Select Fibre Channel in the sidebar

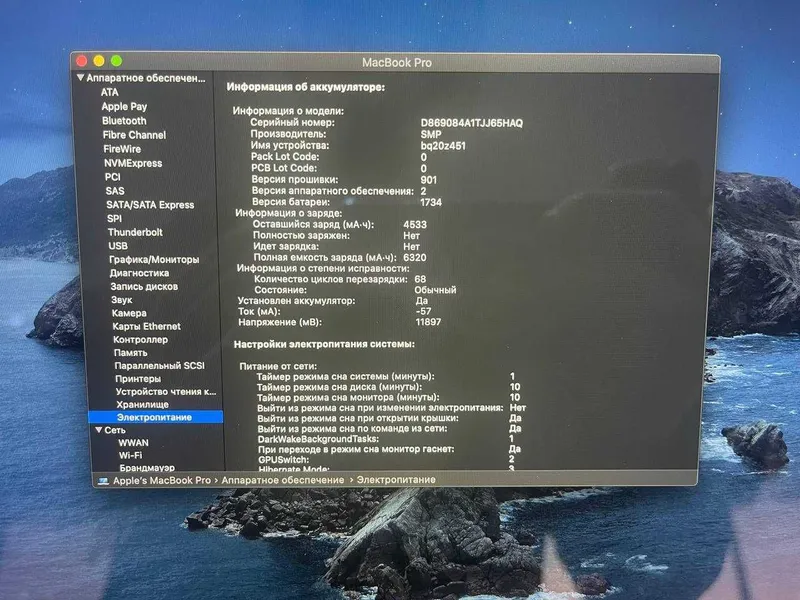tap(134, 135)
